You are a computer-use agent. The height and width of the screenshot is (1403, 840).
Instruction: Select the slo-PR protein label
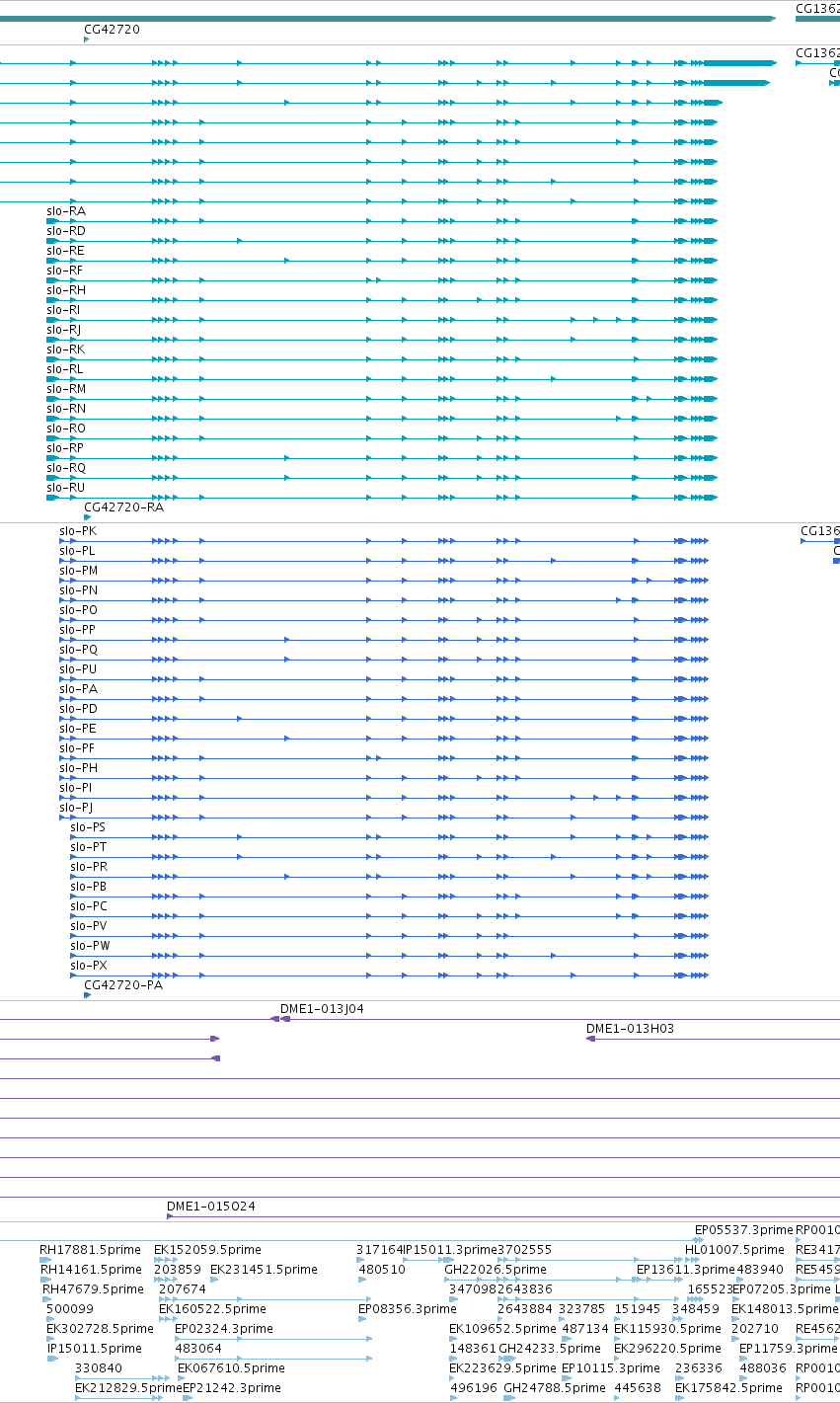click(89, 867)
